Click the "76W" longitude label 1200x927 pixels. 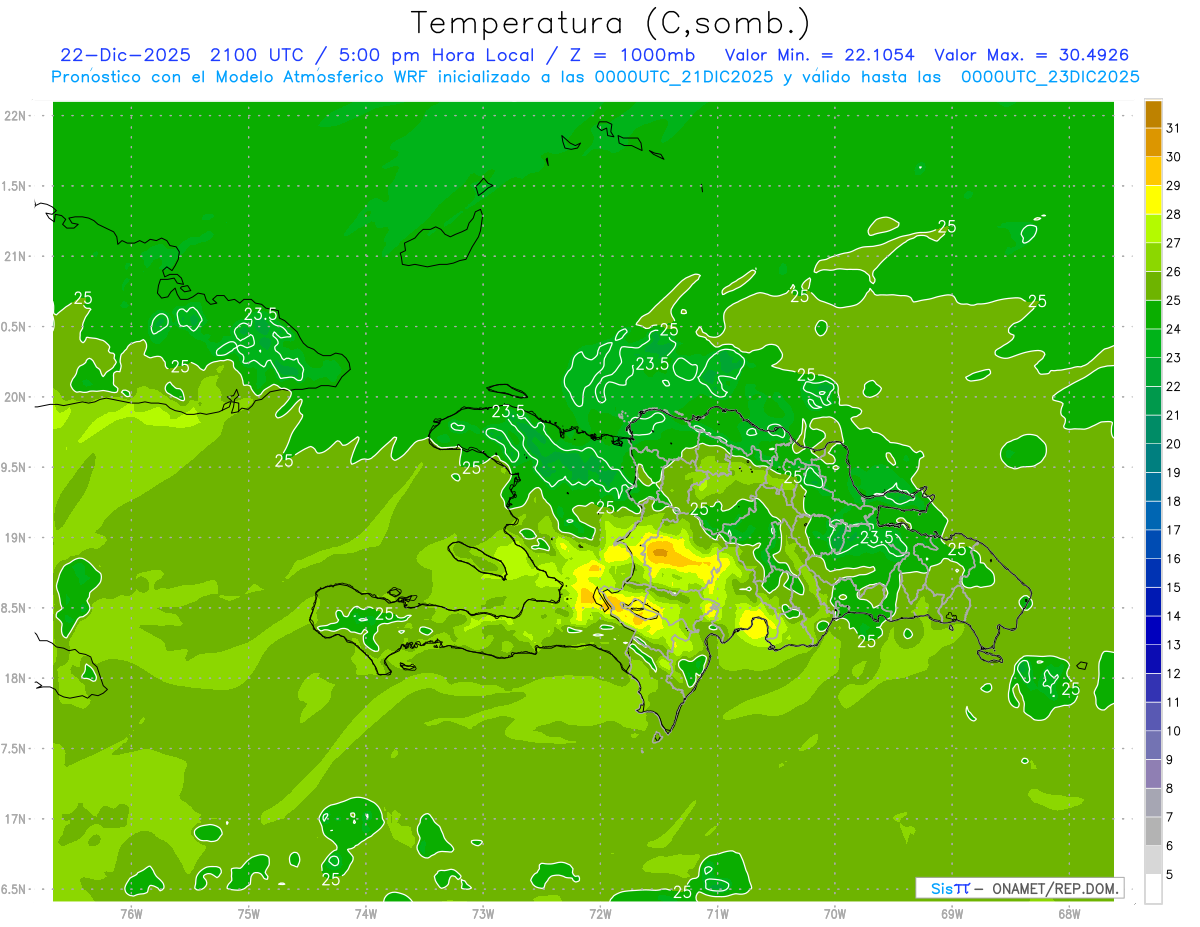point(131,913)
